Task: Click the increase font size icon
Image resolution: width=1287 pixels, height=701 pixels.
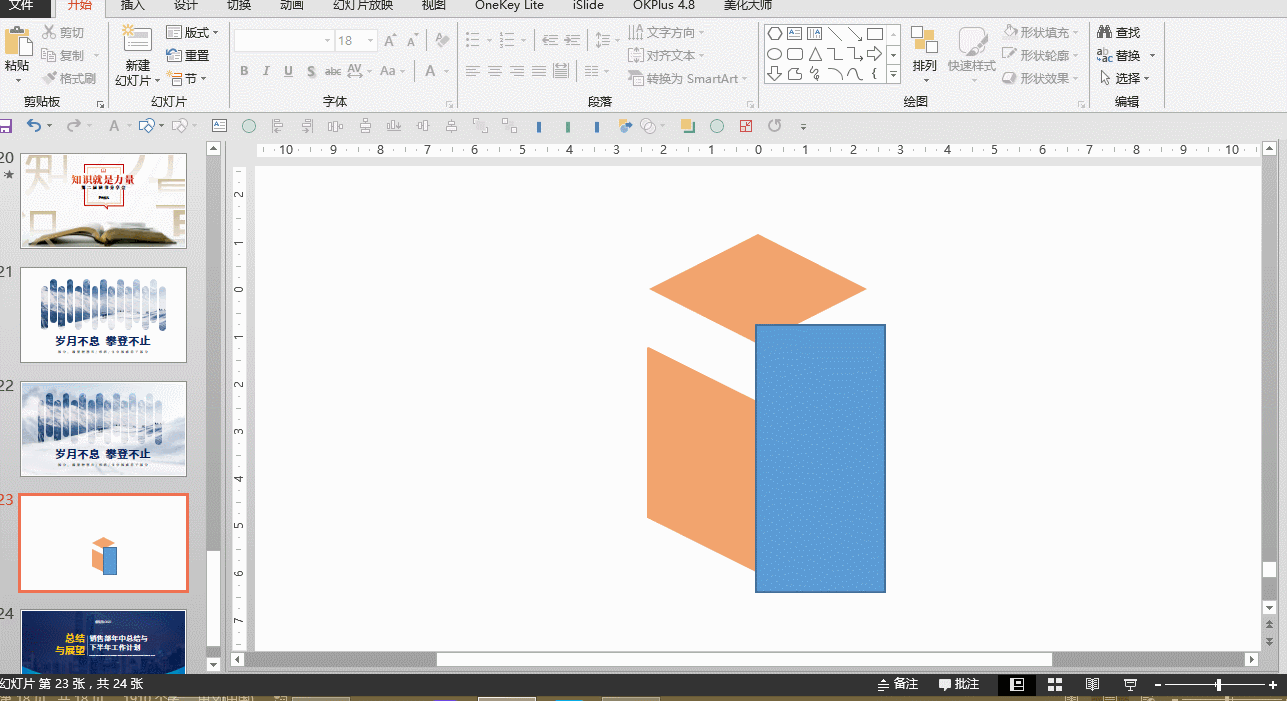Action: (x=390, y=41)
